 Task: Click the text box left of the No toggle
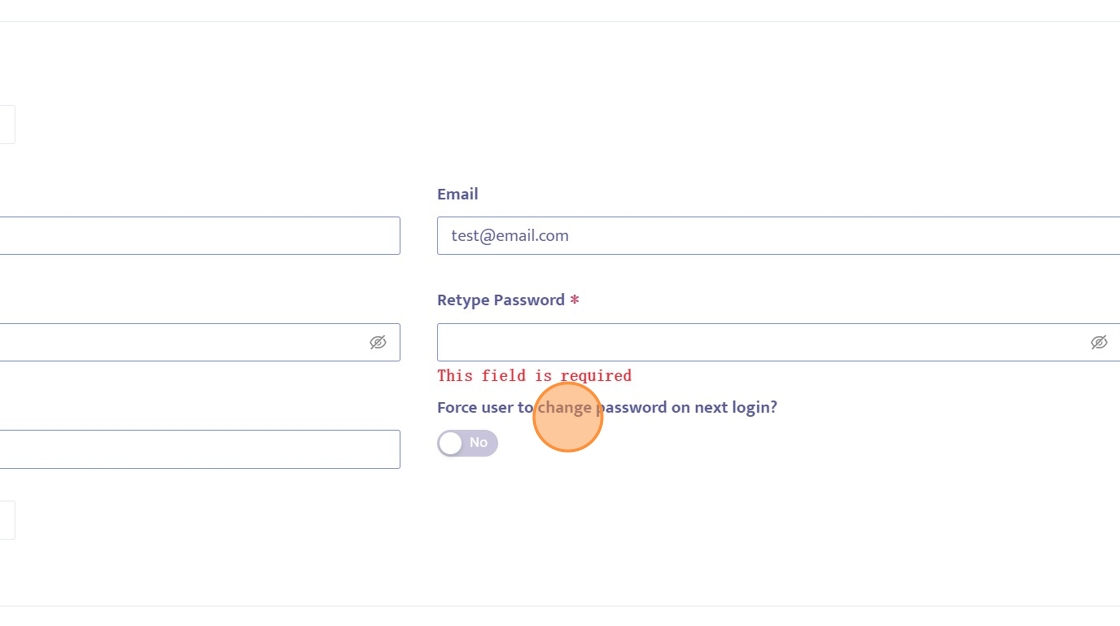(x=200, y=449)
